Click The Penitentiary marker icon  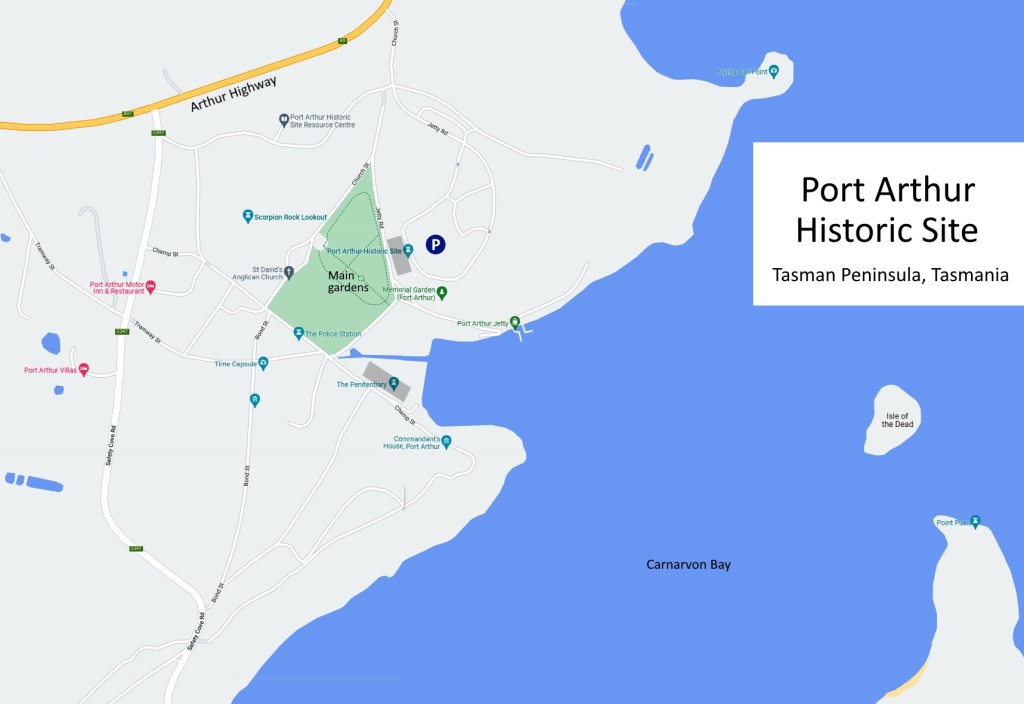[x=394, y=384]
